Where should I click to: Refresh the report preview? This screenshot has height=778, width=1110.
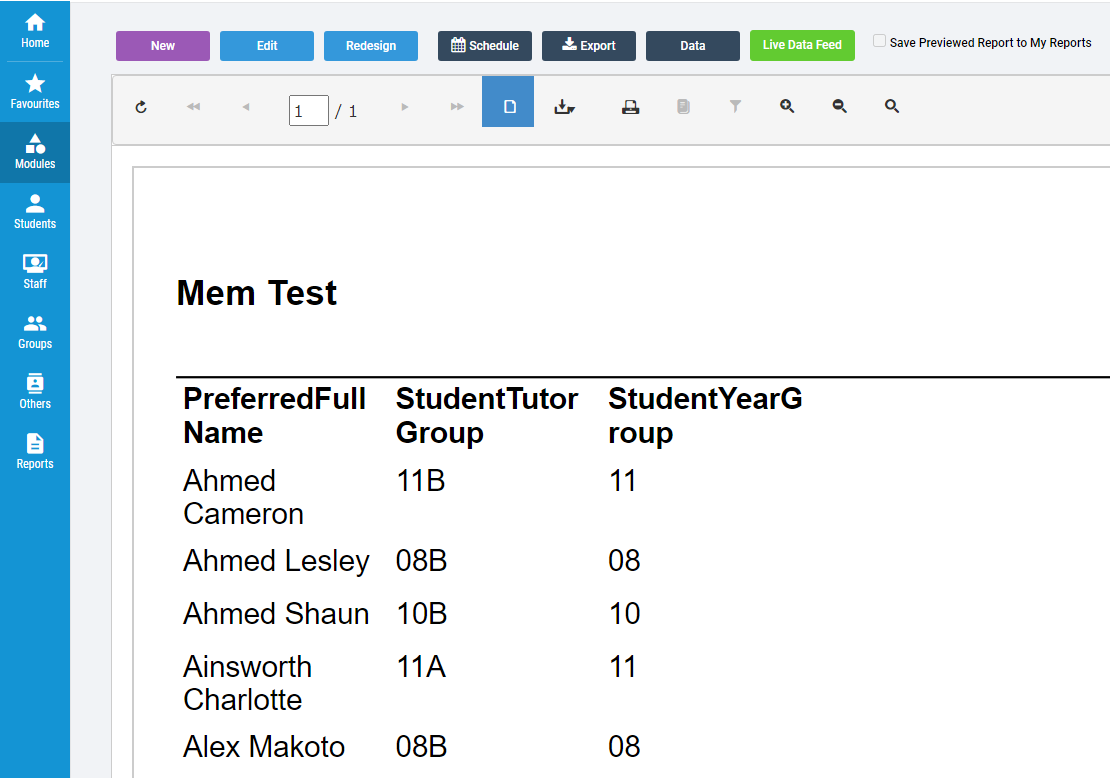(141, 105)
